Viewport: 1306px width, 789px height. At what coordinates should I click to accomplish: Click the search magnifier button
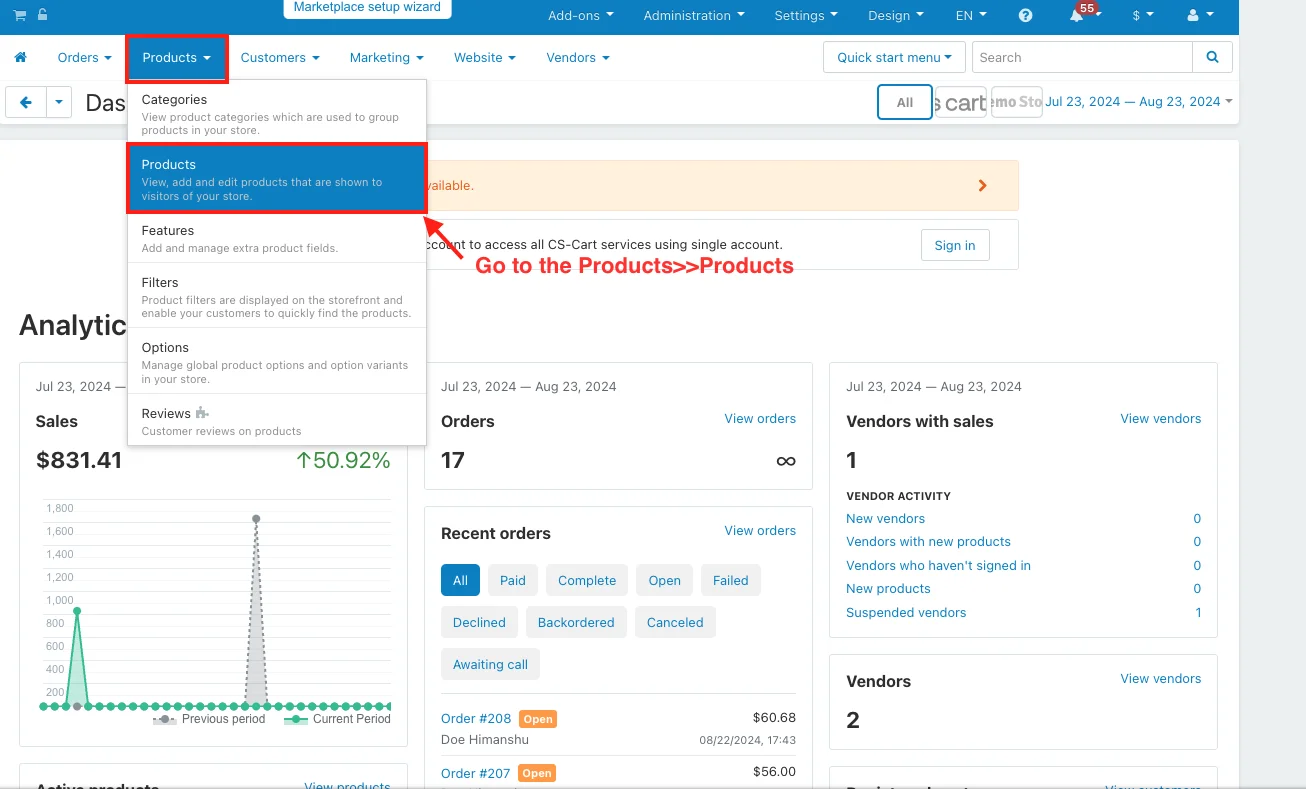coord(1212,58)
